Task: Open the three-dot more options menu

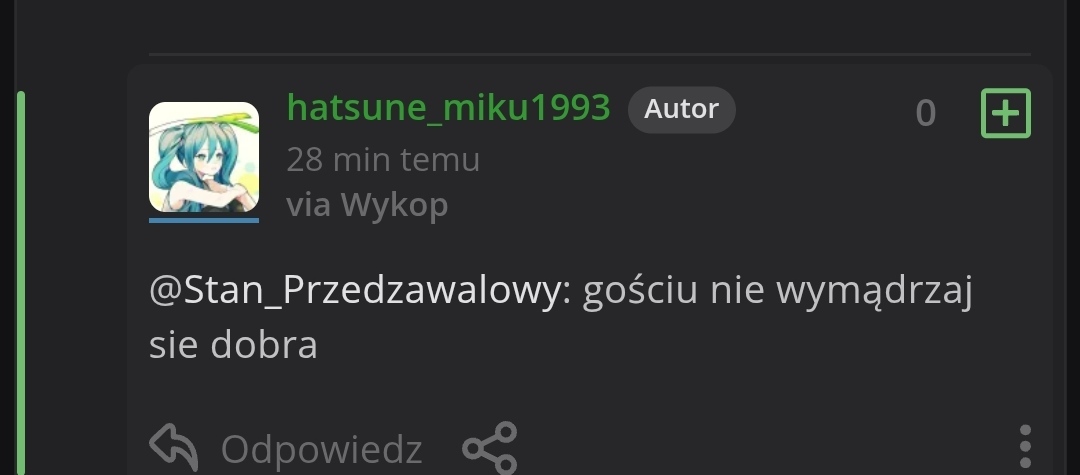Action: [1025, 447]
